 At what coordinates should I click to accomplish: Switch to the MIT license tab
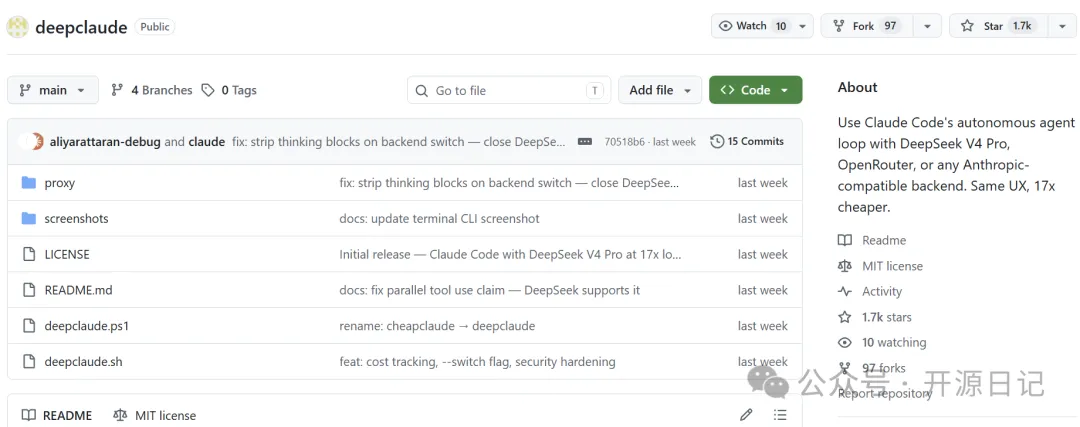coord(155,415)
